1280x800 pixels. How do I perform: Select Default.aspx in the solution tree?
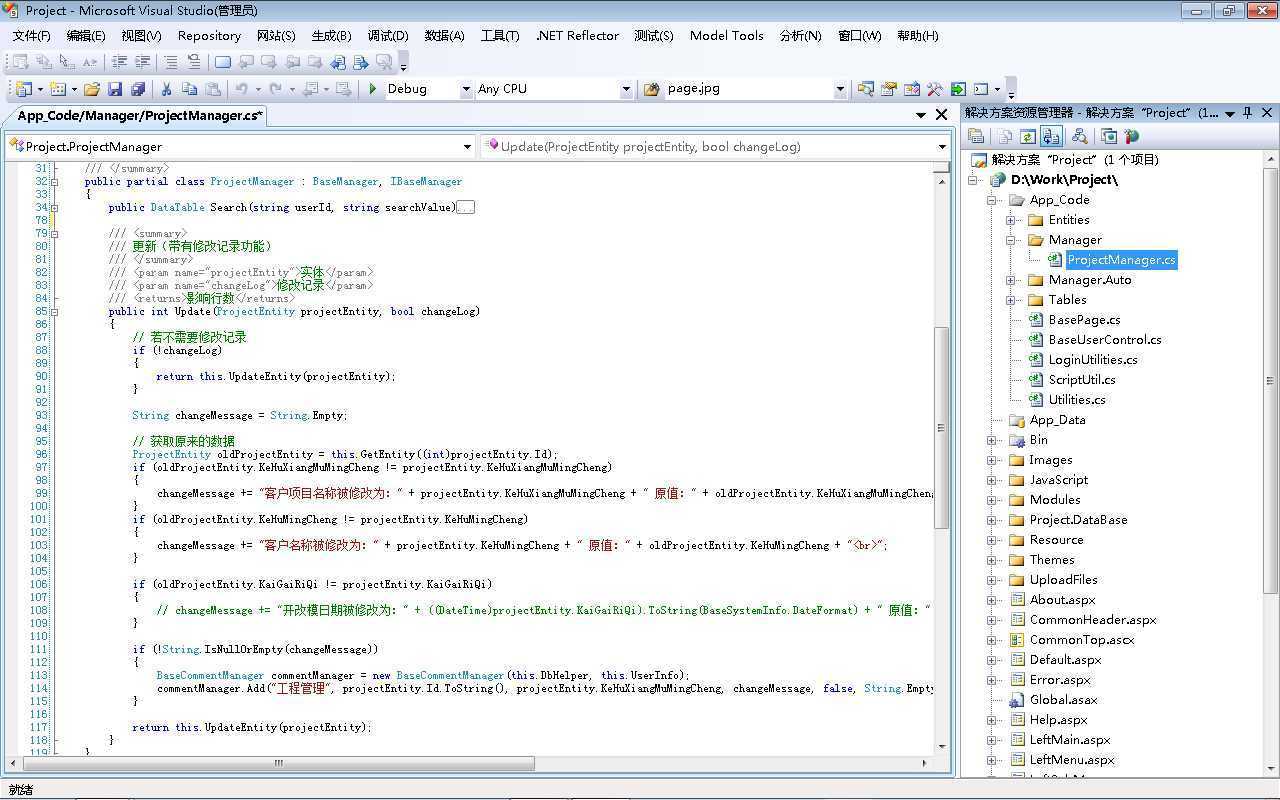tap(1065, 660)
